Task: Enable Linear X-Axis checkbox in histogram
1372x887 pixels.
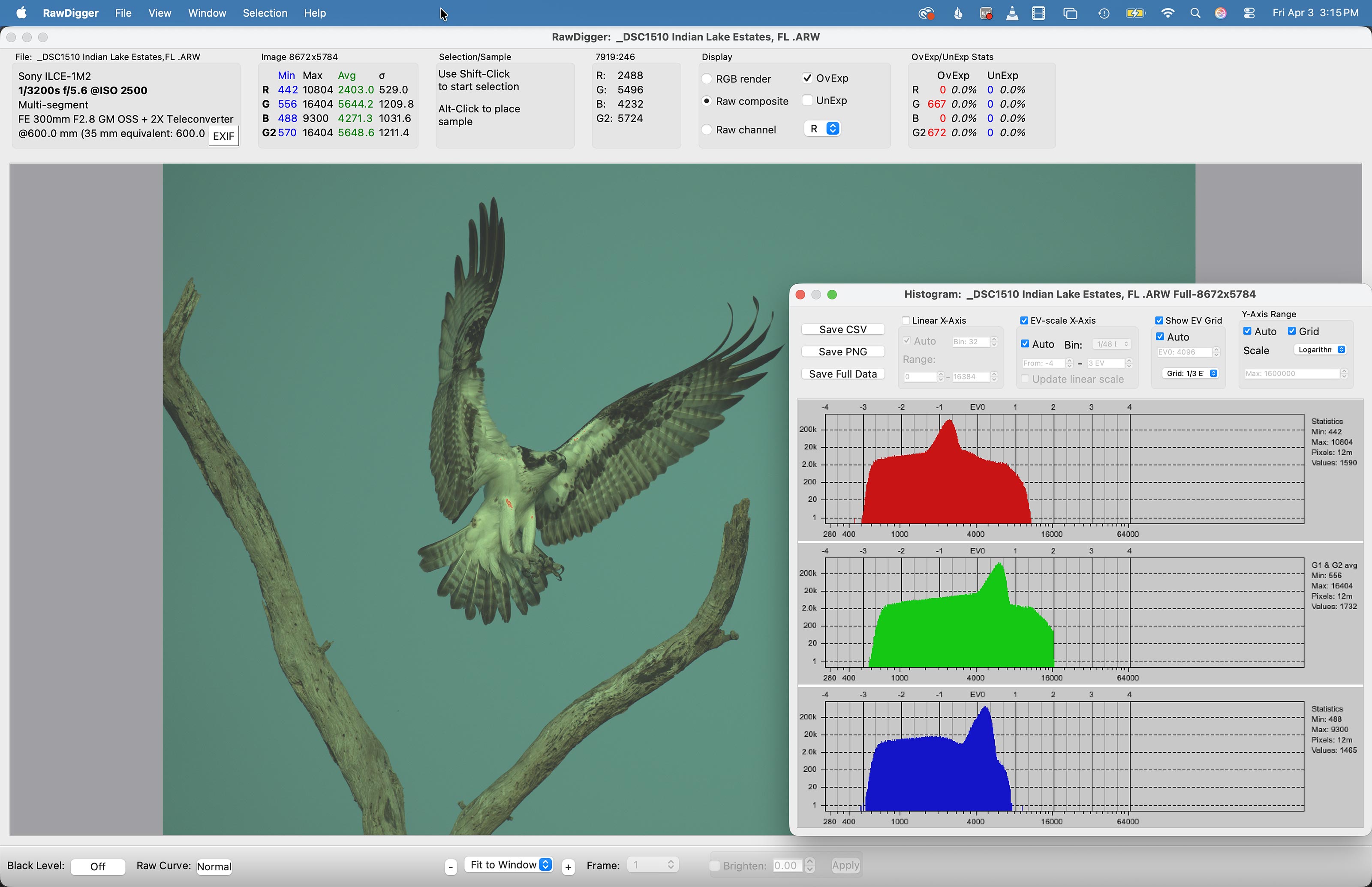Action: coord(906,321)
